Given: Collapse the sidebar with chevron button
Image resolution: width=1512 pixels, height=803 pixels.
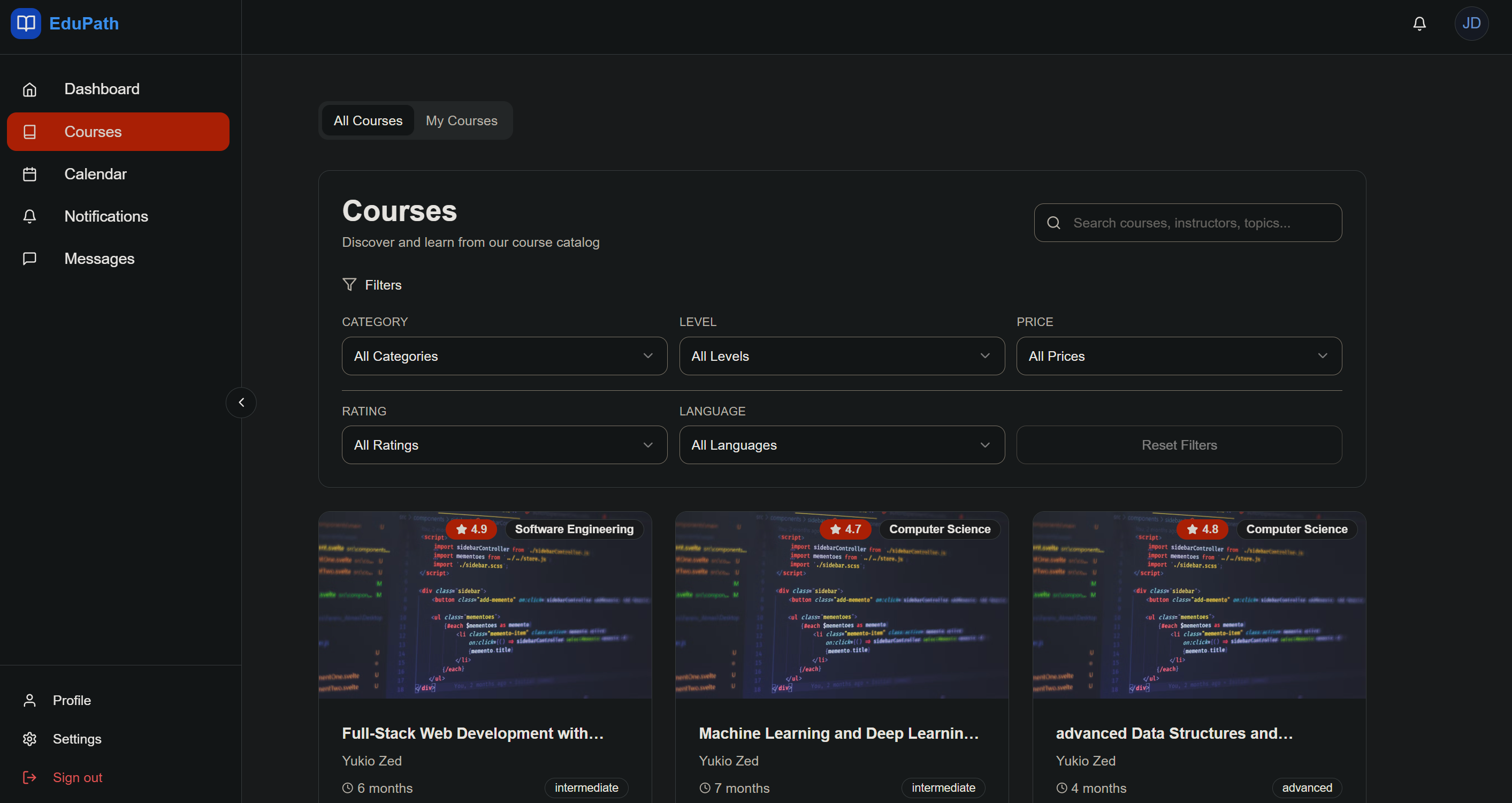Looking at the screenshot, I should [x=241, y=403].
